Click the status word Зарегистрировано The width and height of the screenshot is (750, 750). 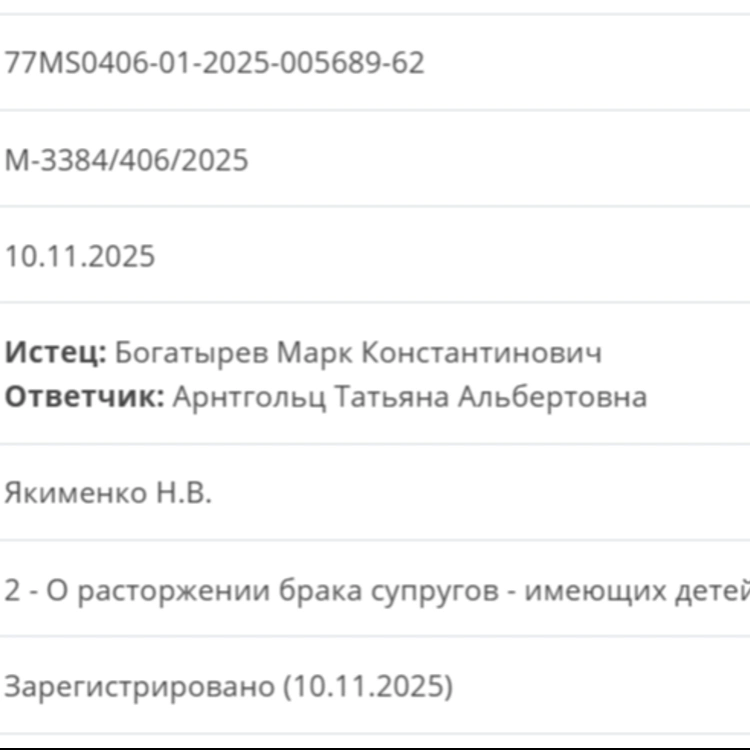point(138,687)
